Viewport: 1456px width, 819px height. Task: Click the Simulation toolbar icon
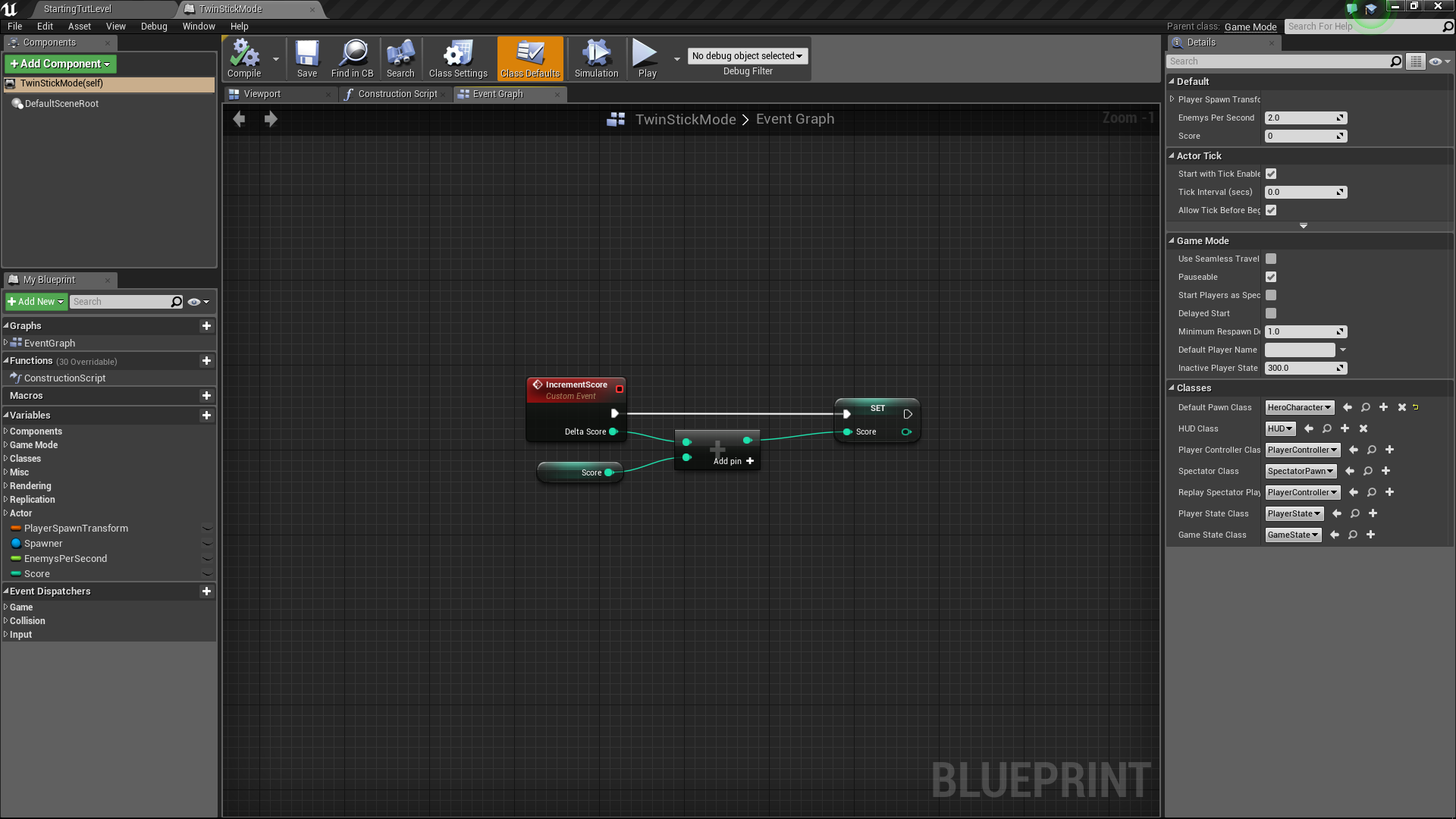[596, 58]
